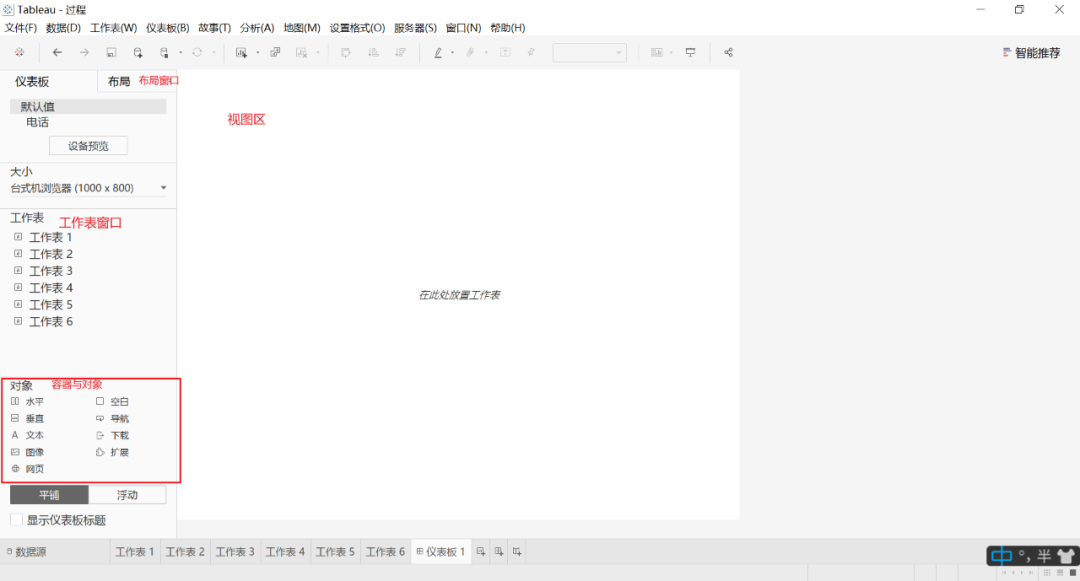This screenshot has width=1080, height=581.
Task: Select the format pen icon in the toolbar
Action: coord(438,52)
